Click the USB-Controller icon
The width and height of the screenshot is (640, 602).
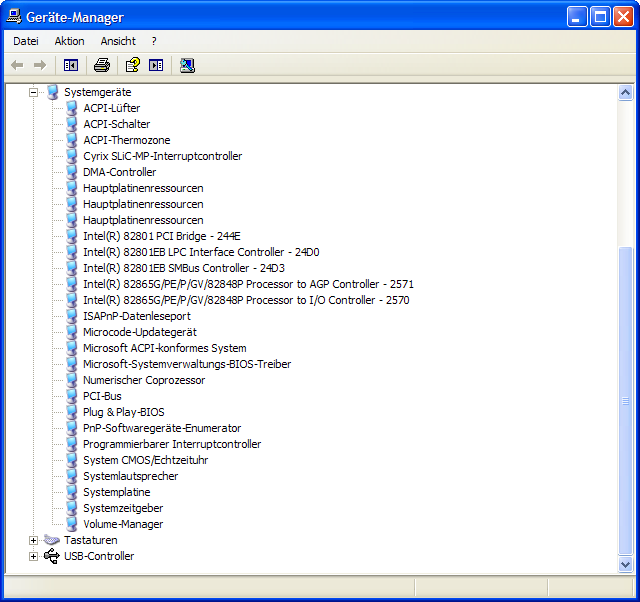pos(52,556)
